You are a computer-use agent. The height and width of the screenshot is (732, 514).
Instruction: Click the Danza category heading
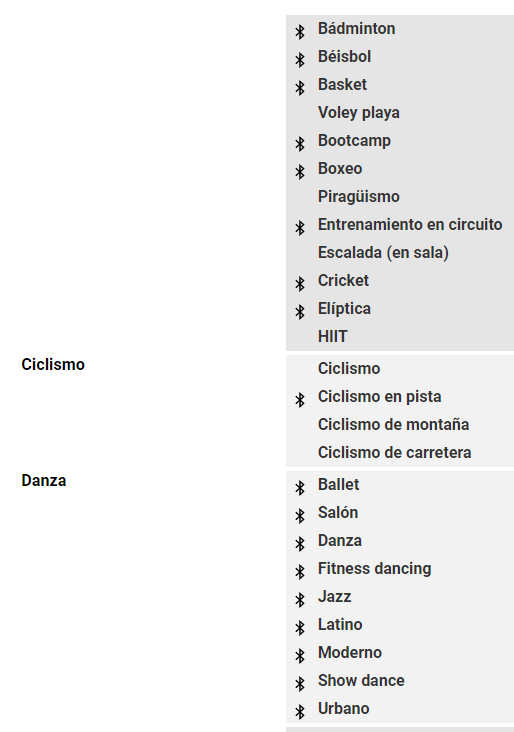(44, 480)
